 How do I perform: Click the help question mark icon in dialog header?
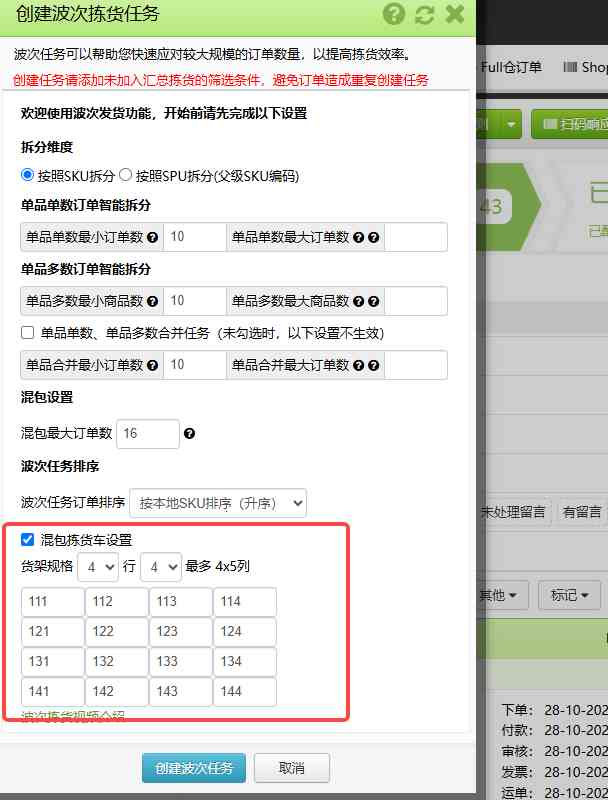(x=394, y=14)
